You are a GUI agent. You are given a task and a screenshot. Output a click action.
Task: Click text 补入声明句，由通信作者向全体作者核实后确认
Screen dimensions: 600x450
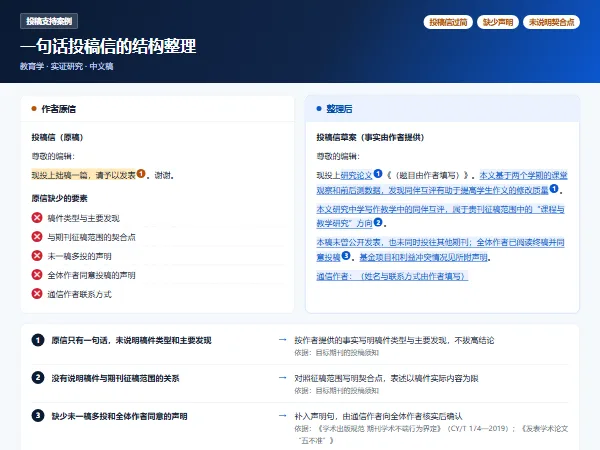[x=378, y=416]
